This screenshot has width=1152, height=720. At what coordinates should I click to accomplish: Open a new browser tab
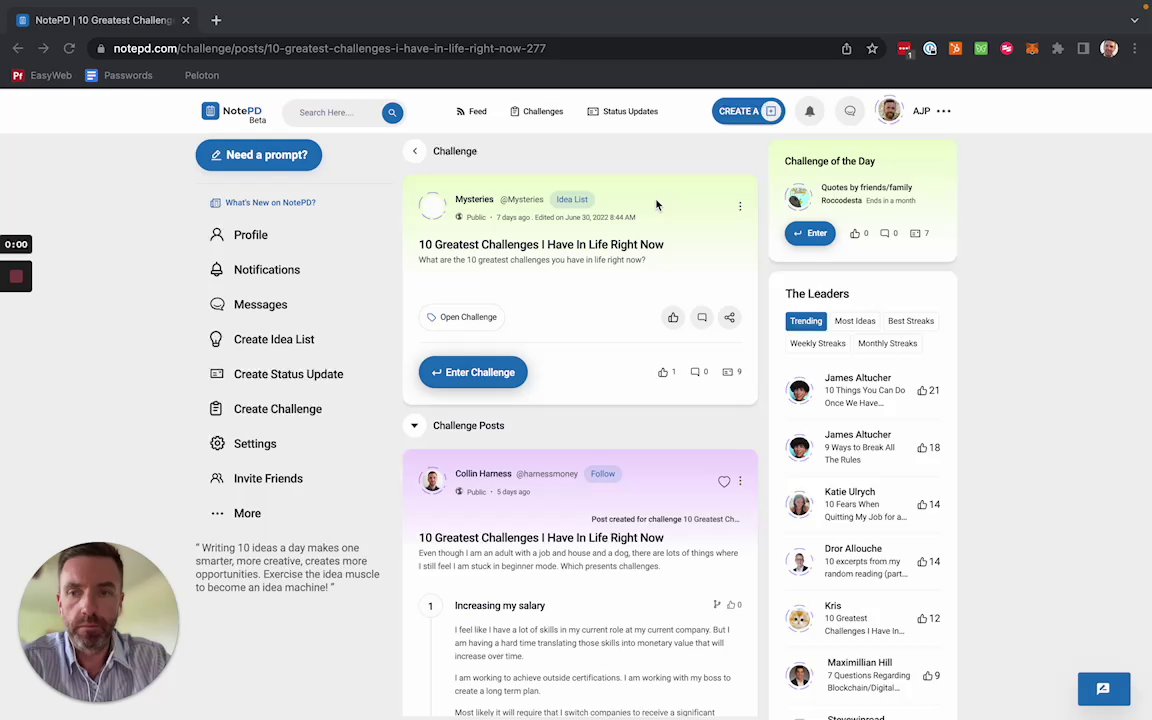pos(216,20)
